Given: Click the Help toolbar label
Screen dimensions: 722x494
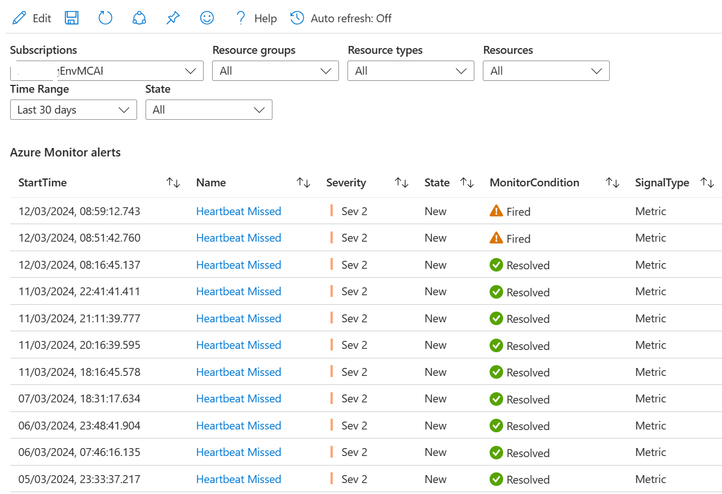Looking at the screenshot, I should 266,18.
